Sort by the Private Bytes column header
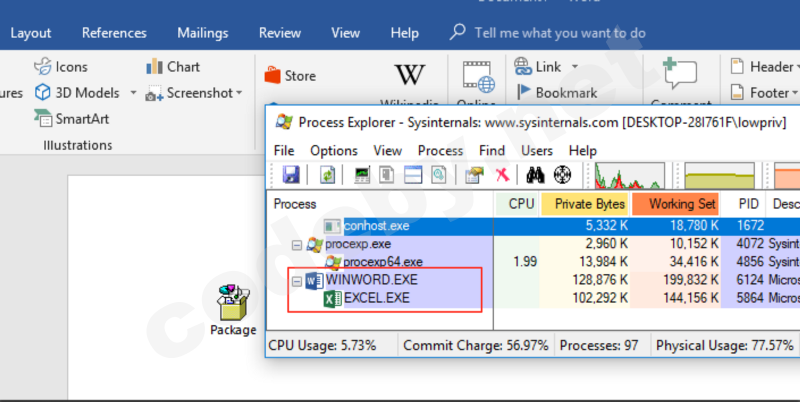 point(585,204)
